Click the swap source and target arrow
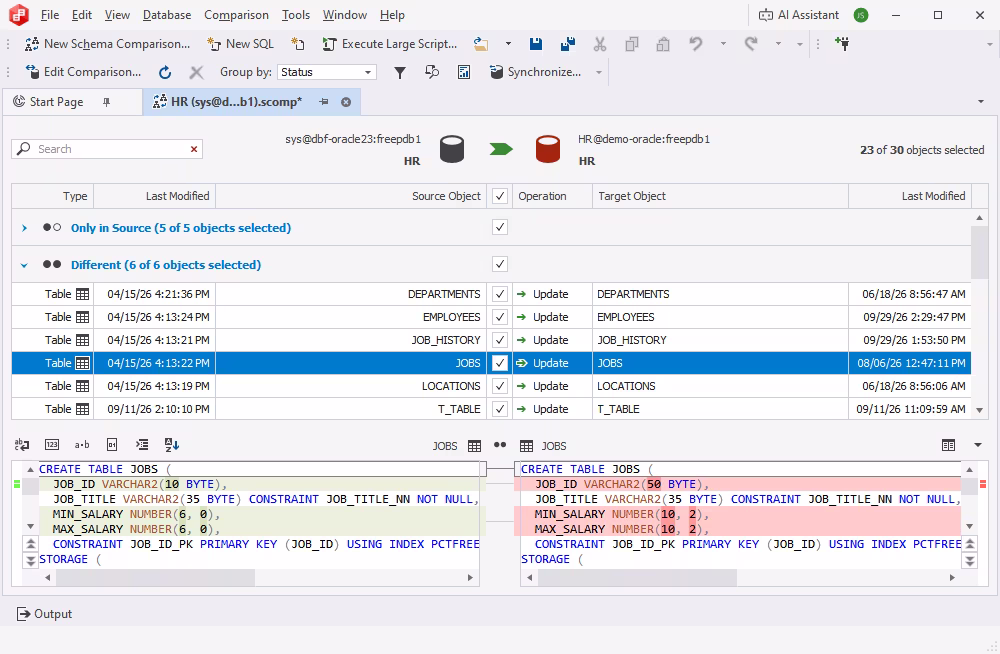The height and width of the screenshot is (654, 1000). tap(501, 149)
